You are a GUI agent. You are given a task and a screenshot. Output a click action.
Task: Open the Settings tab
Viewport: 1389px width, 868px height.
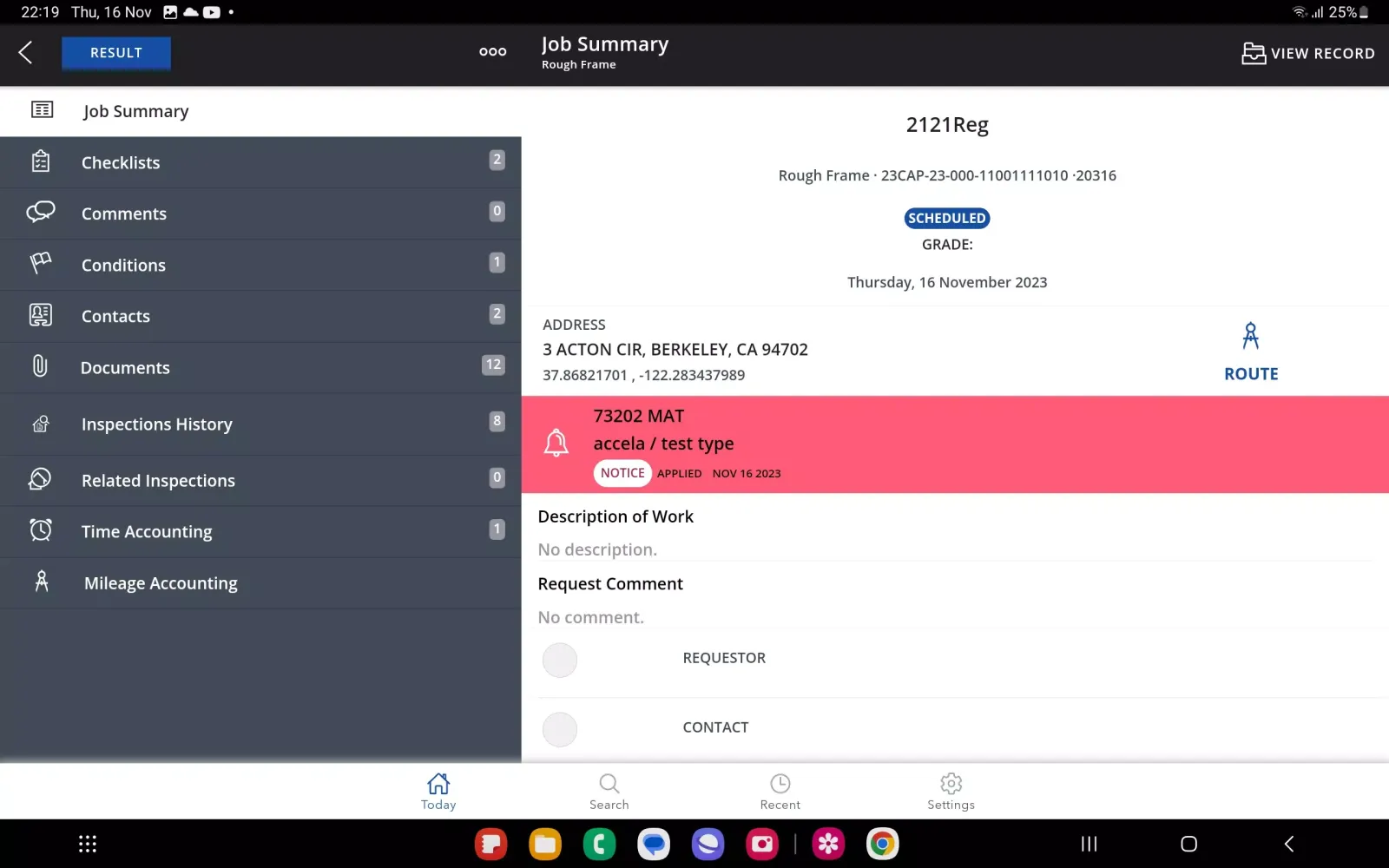[x=951, y=792]
